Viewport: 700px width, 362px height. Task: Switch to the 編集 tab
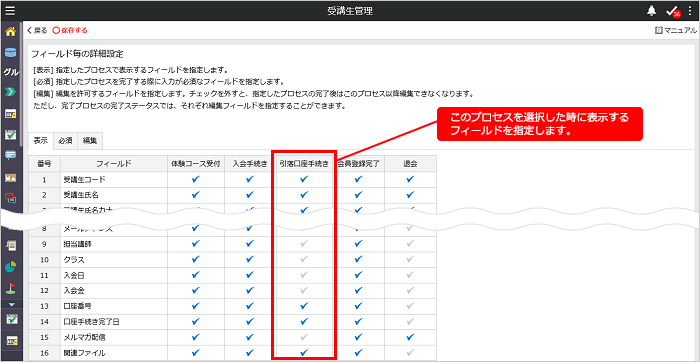click(90, 141)
